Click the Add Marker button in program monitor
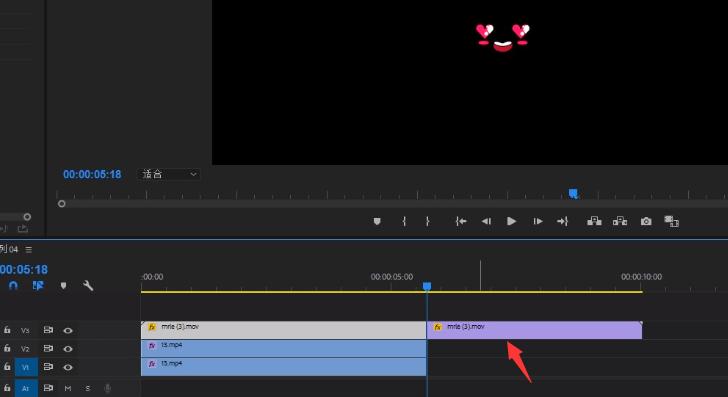Screen dimensions: 728x397 pos(377,221)
